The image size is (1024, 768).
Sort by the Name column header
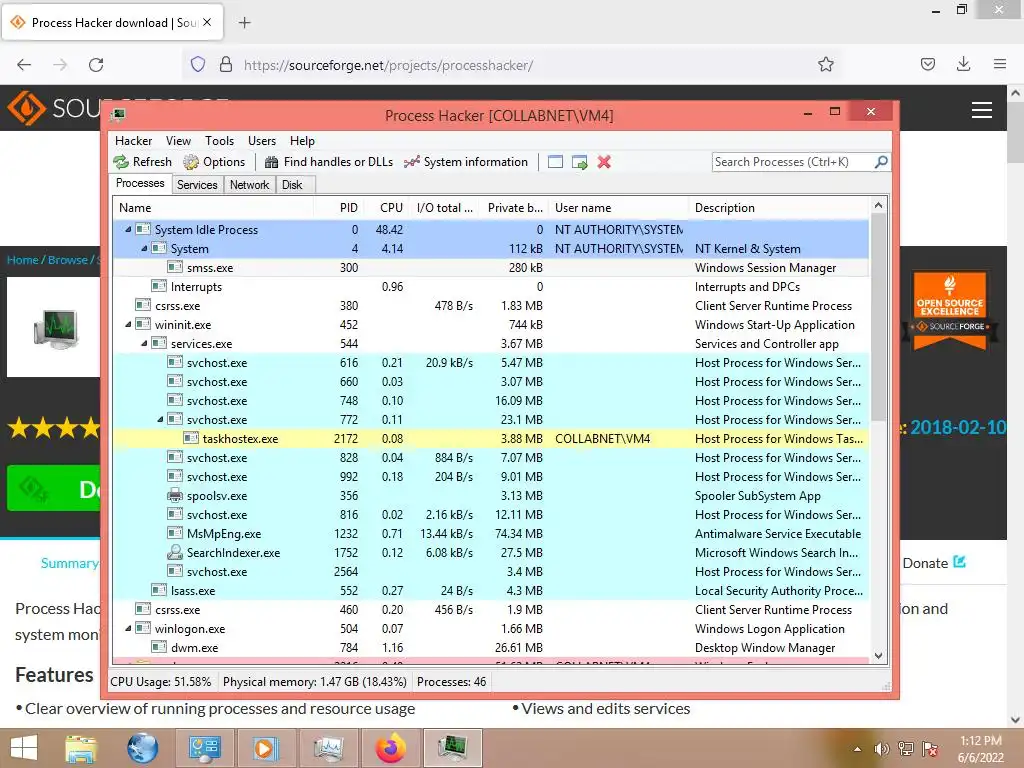[x=214, y=208]
